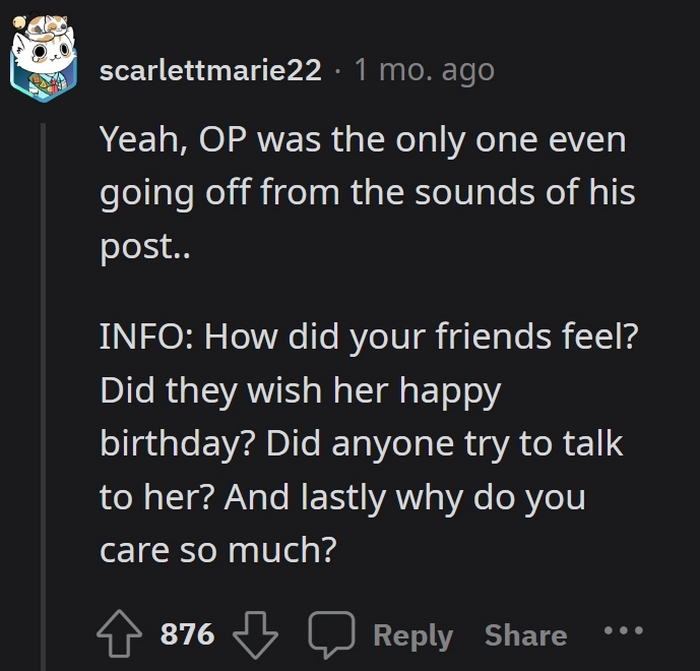Open the three-dot more options menu

[x=624, y=632]
